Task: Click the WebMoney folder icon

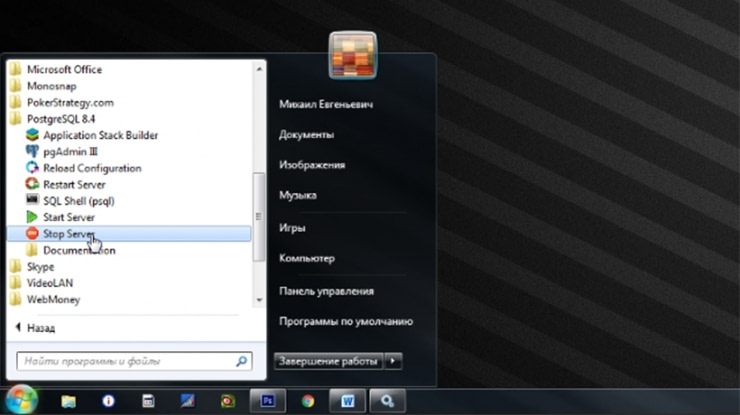Action: (x=16, y=299)
